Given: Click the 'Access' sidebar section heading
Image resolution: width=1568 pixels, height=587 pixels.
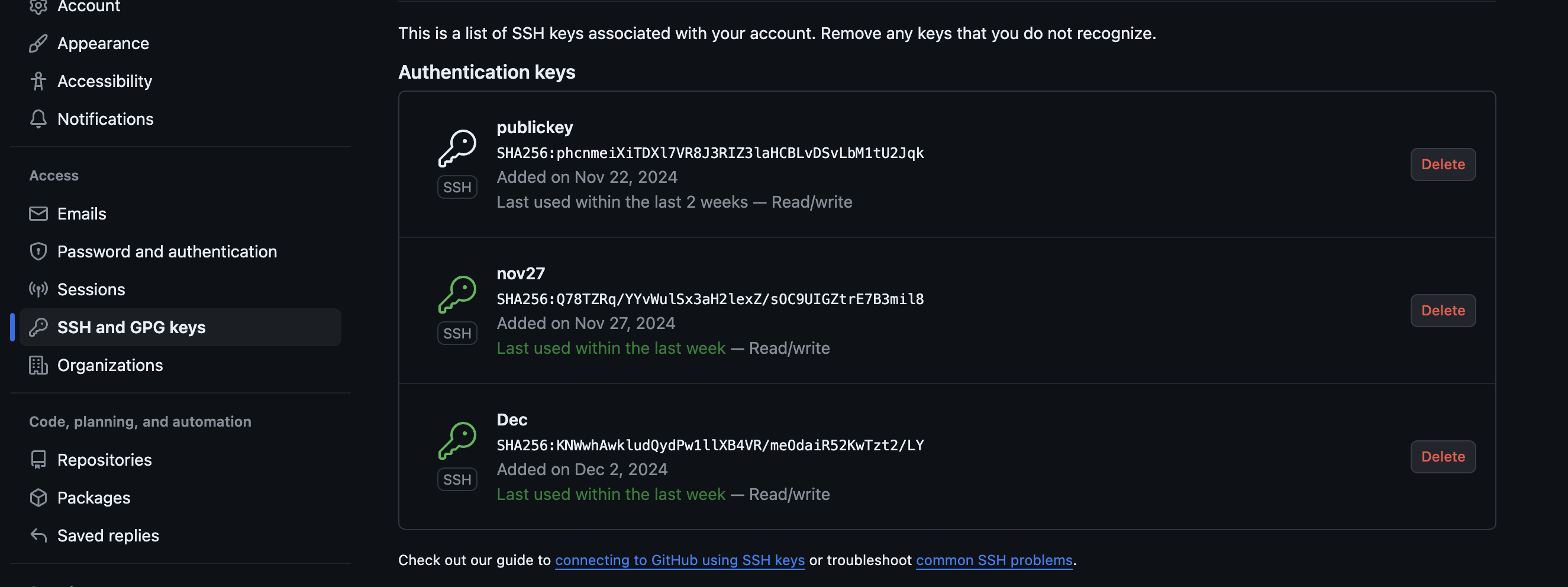Looking at the screenshot, I should click(54, 175).
